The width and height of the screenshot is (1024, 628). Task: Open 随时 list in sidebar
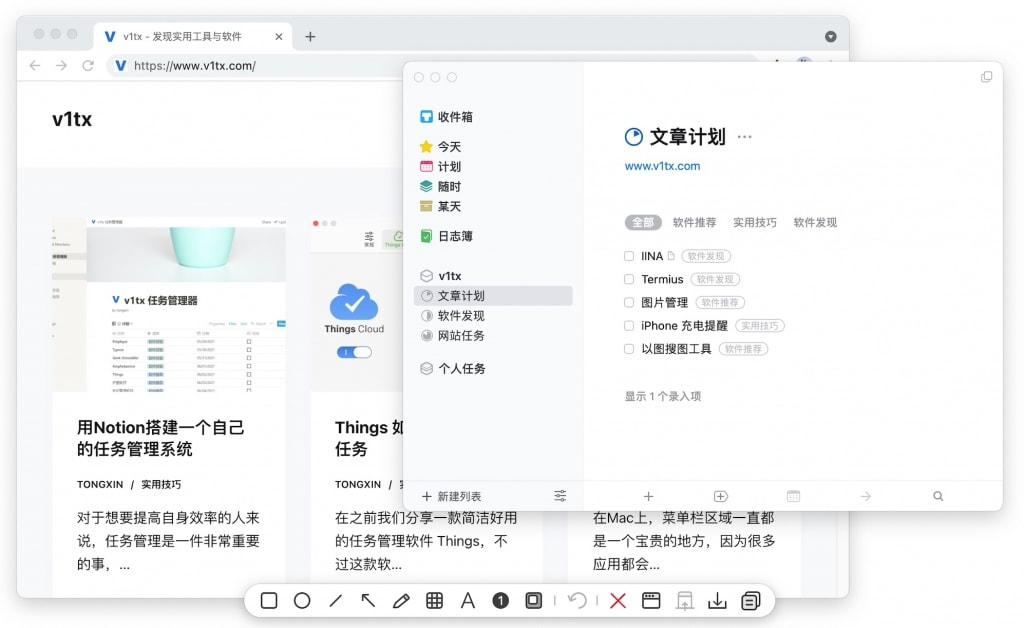[x=440, y=187]
